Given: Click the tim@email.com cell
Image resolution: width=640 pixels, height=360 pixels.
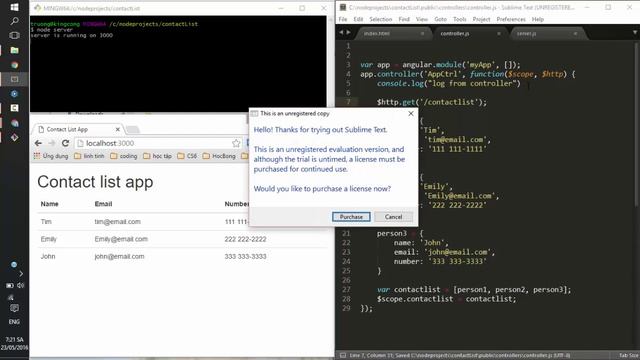Looking at the screenshot, I should 118,222.
